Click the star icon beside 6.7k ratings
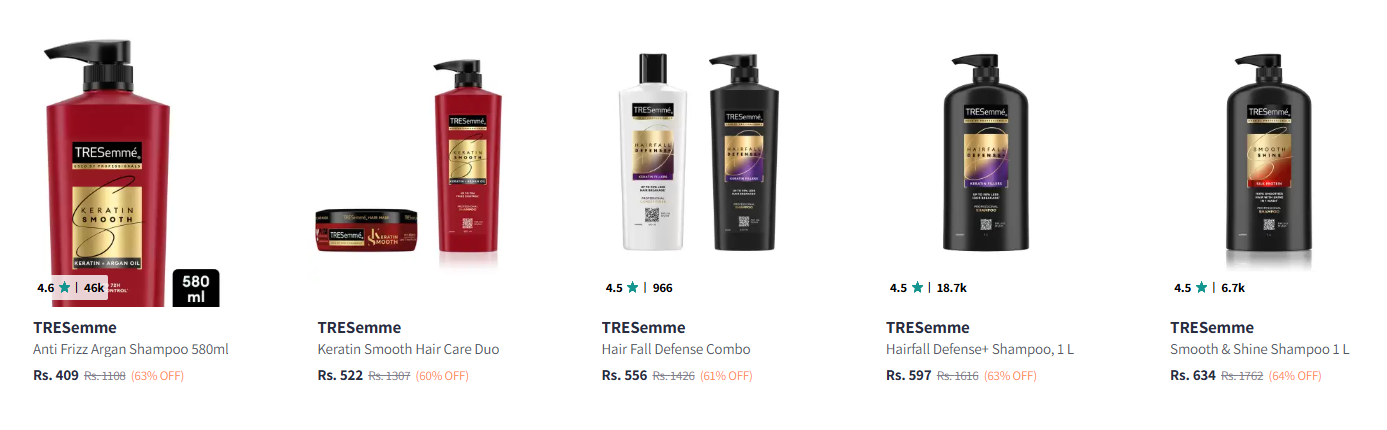Screen dimensions: 1387x430 1200,288
